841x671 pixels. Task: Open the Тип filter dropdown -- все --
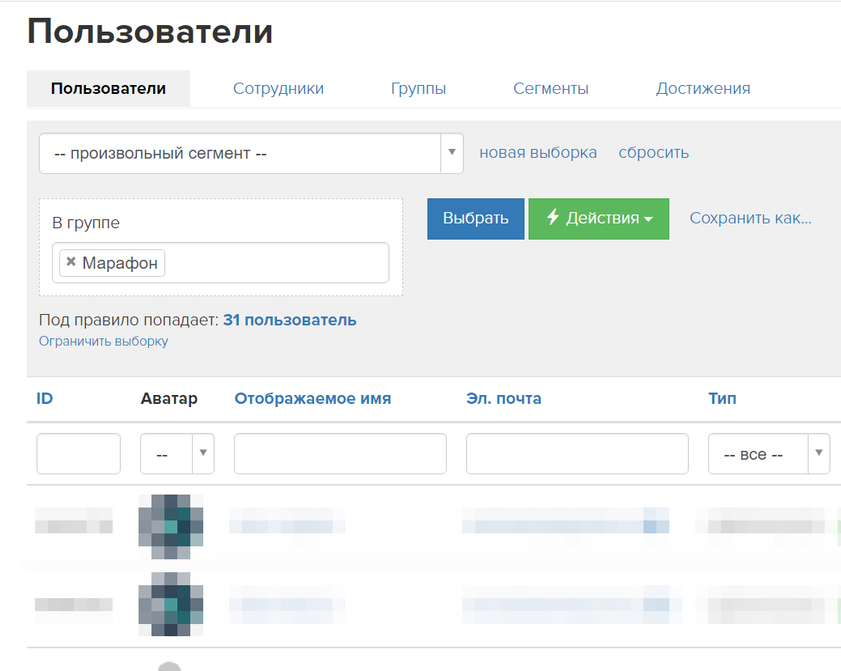(820, 453)
